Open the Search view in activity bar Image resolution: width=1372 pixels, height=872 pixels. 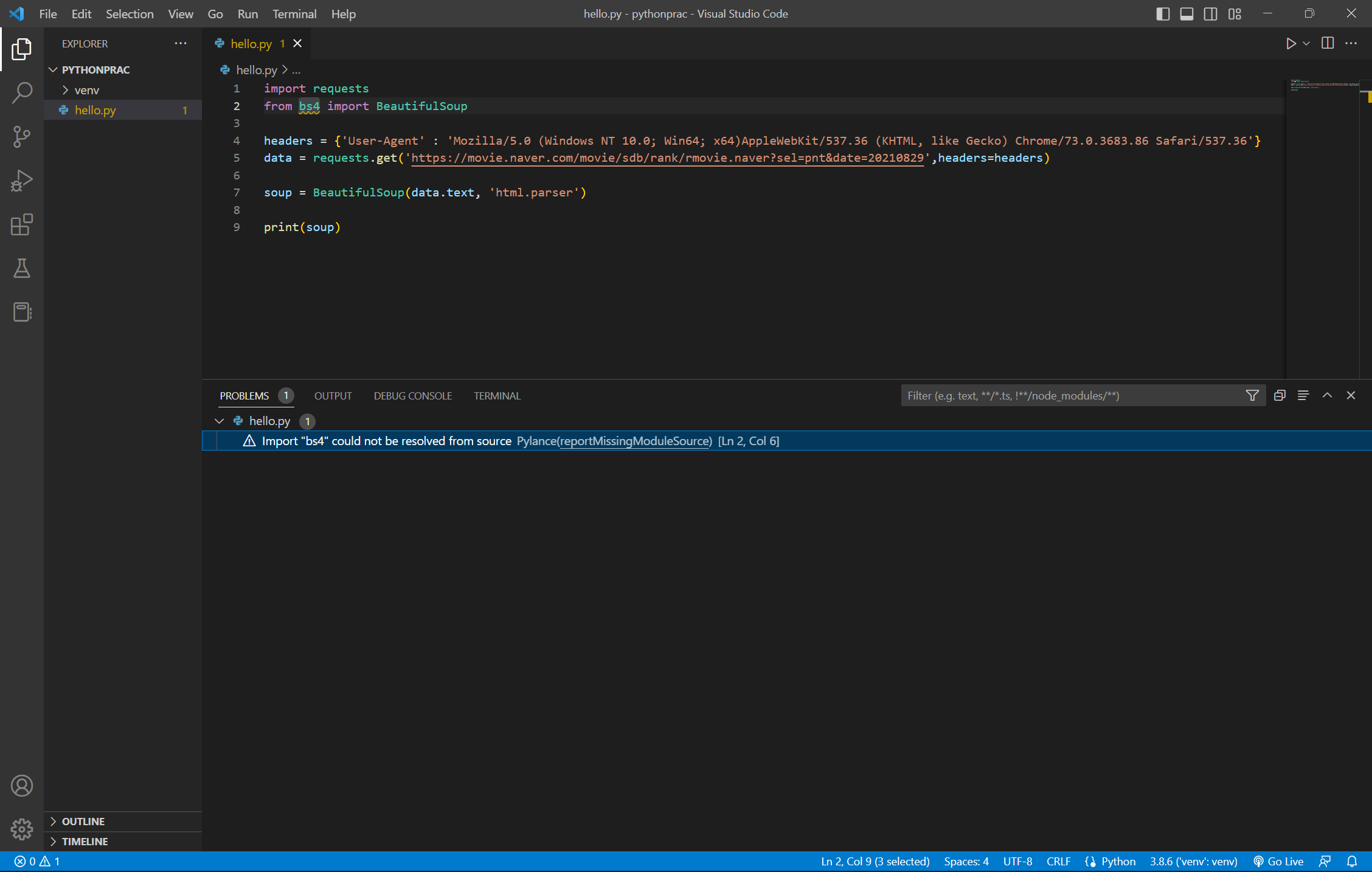(22, 93)
